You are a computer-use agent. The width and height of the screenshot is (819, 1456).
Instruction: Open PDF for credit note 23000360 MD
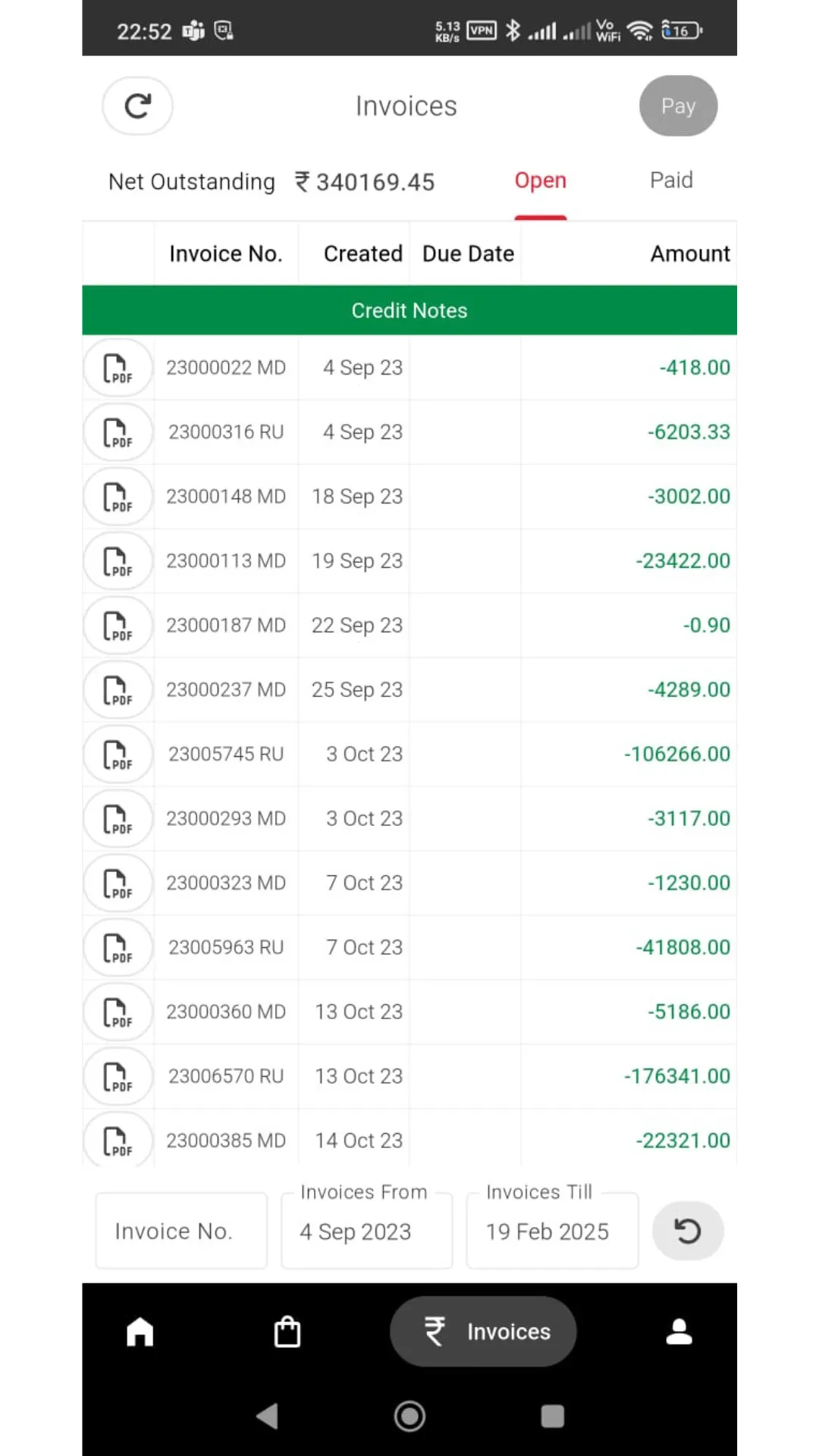point(118,1012)
